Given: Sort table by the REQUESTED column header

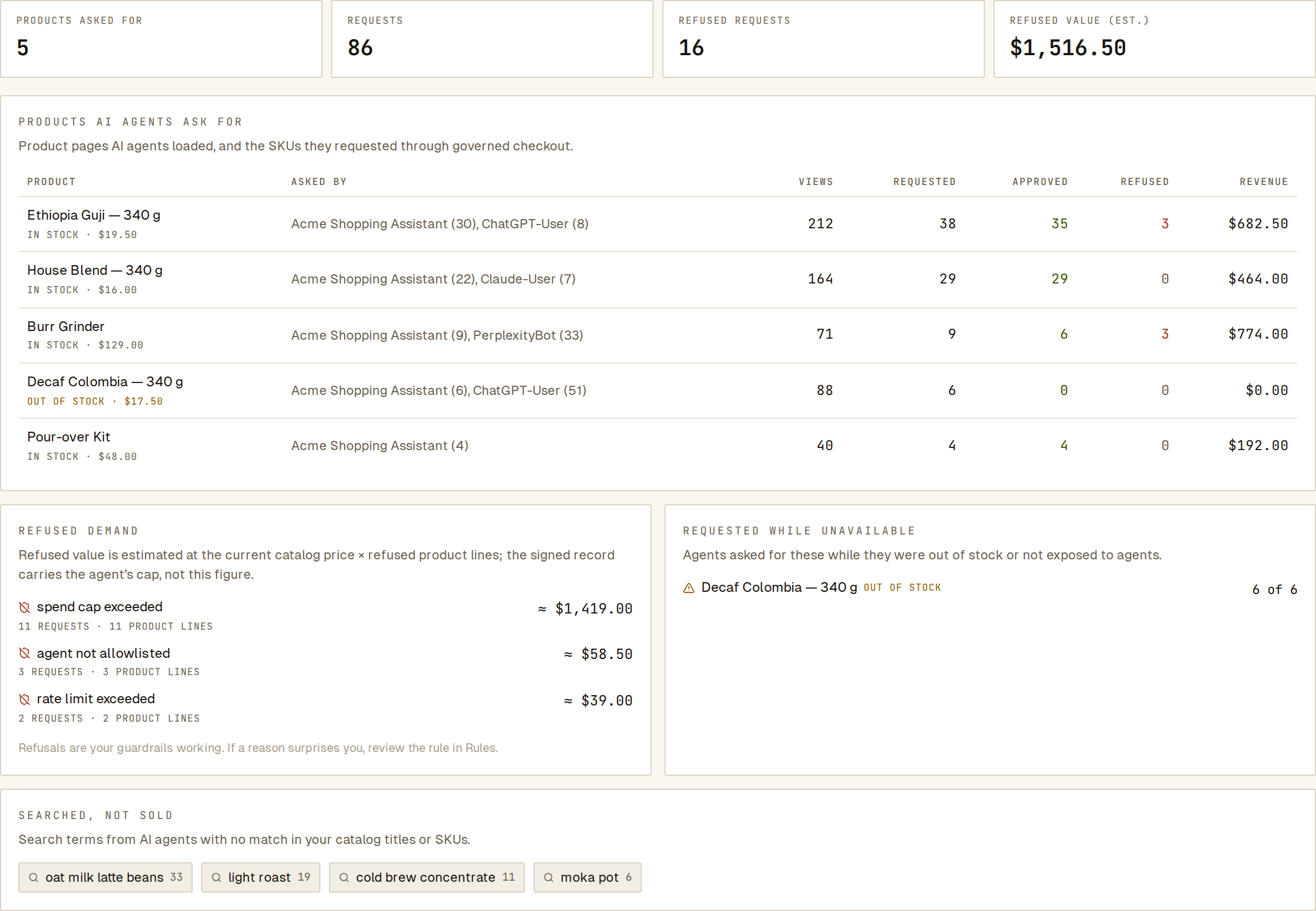Looking at the screenshot, I should click(x=924, y=182).
